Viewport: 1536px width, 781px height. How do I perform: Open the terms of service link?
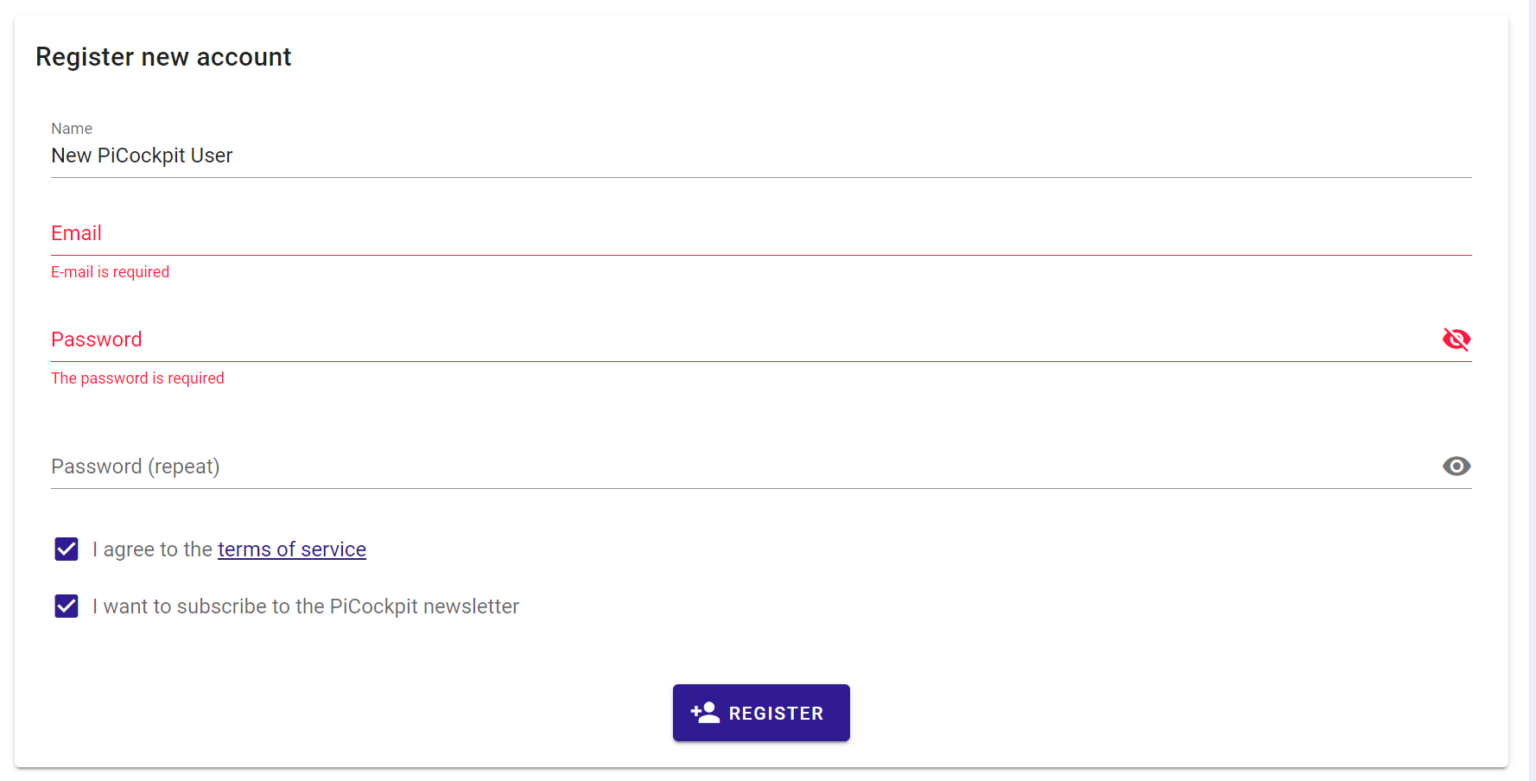click(x=291, y=549)
